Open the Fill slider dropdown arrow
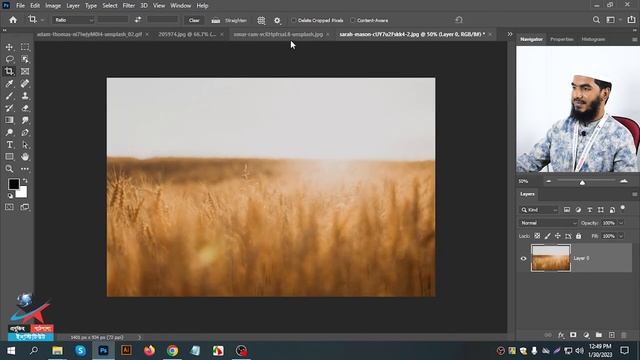Viewport: 640px width, 360px height. 621,236
